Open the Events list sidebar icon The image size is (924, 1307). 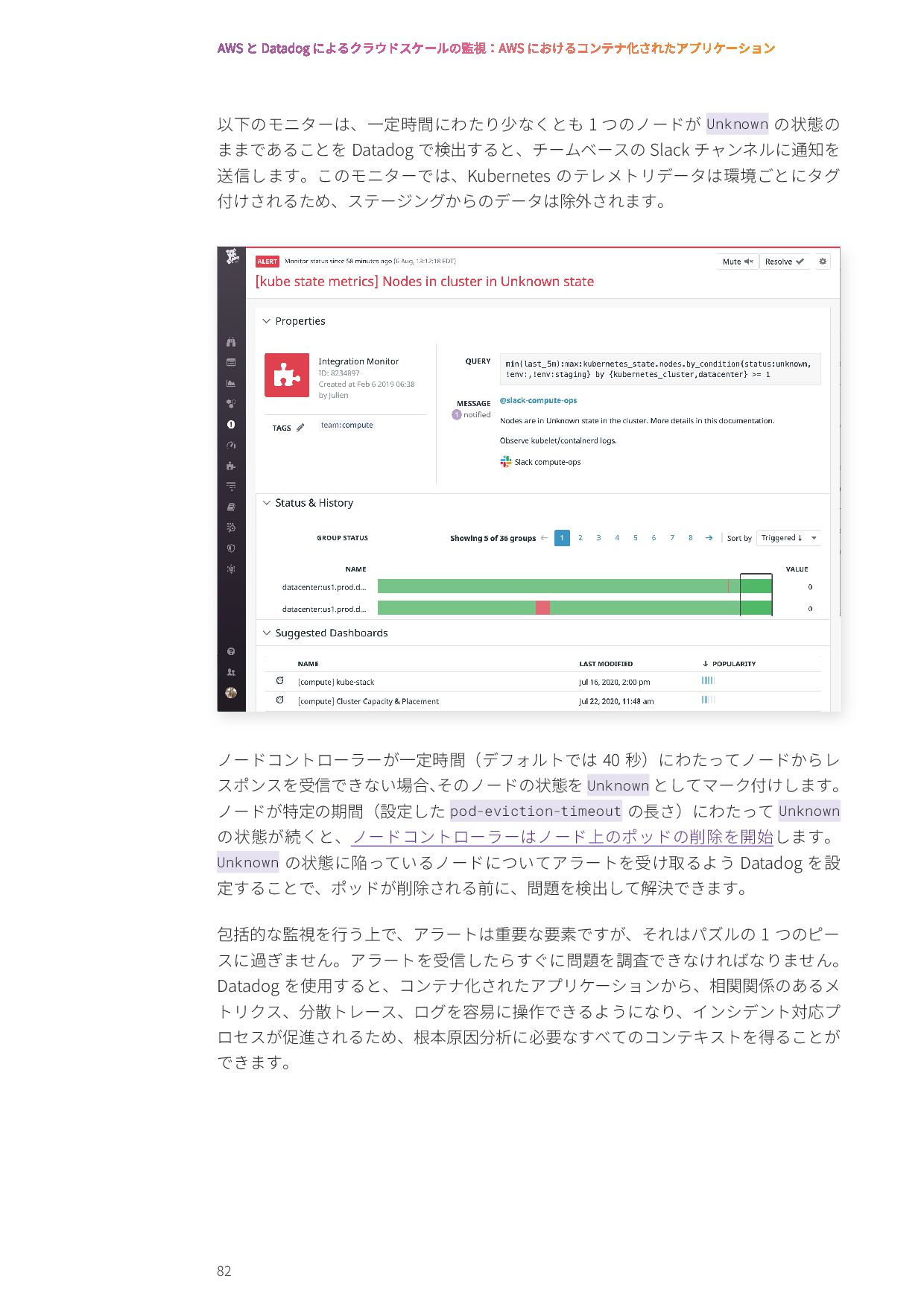coord(231,362)
